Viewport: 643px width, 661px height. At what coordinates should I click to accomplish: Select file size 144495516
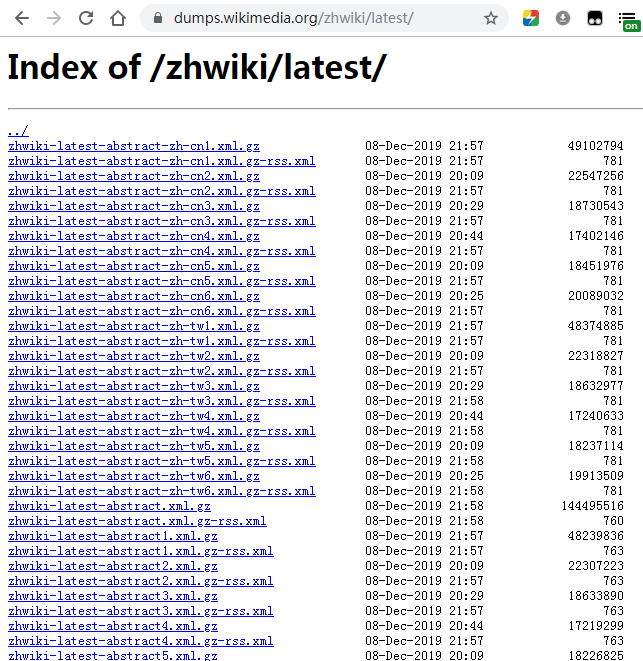tap(592, 506)
